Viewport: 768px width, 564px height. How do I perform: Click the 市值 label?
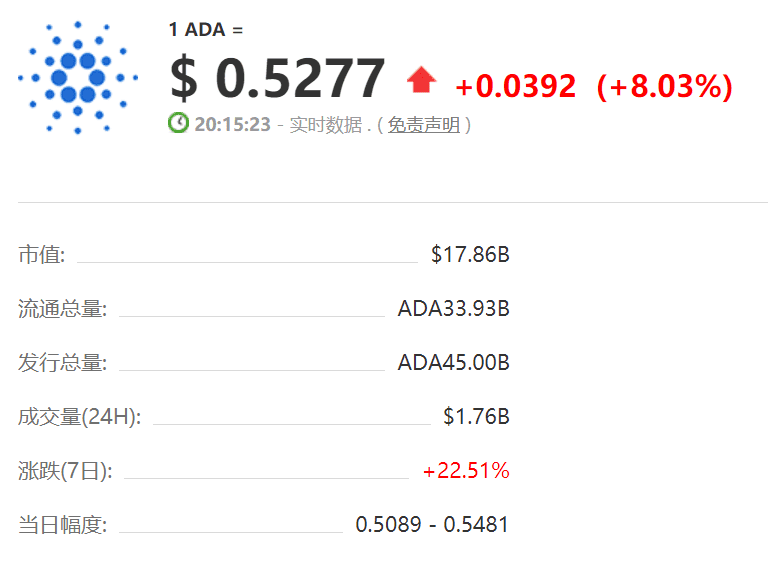(41, 255)
